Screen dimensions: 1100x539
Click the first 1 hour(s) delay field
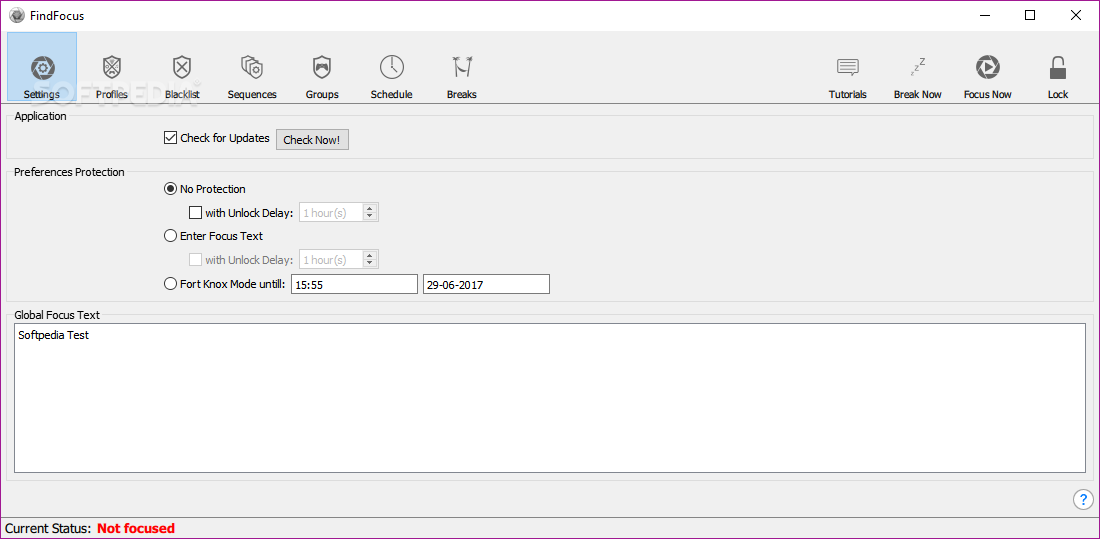point(331,213)
